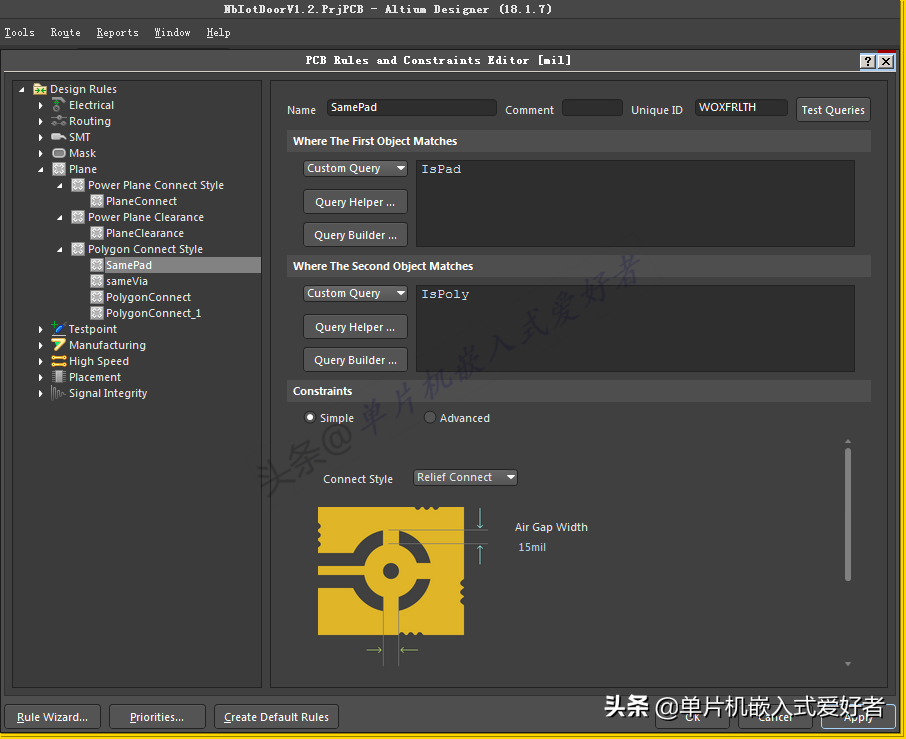This screenshot has width=906, height=739.
Task: Expand the High Speed rules node
Action: click(x=41, y=361)
